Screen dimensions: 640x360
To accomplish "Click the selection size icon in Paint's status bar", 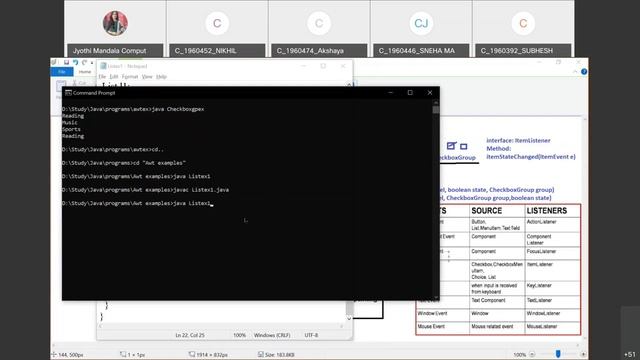I will (x=123, y=354).
